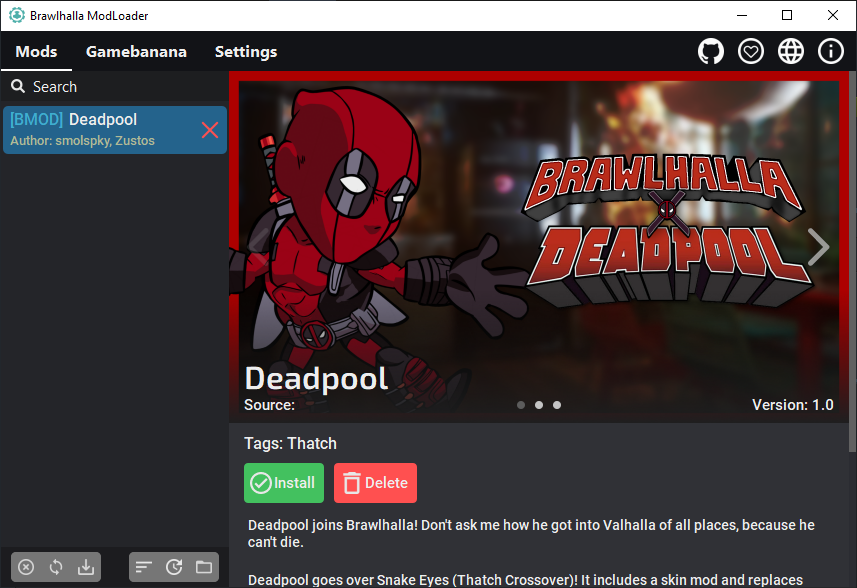
Task: Select the second carousel dot
Action: click(x=539, y=405)
